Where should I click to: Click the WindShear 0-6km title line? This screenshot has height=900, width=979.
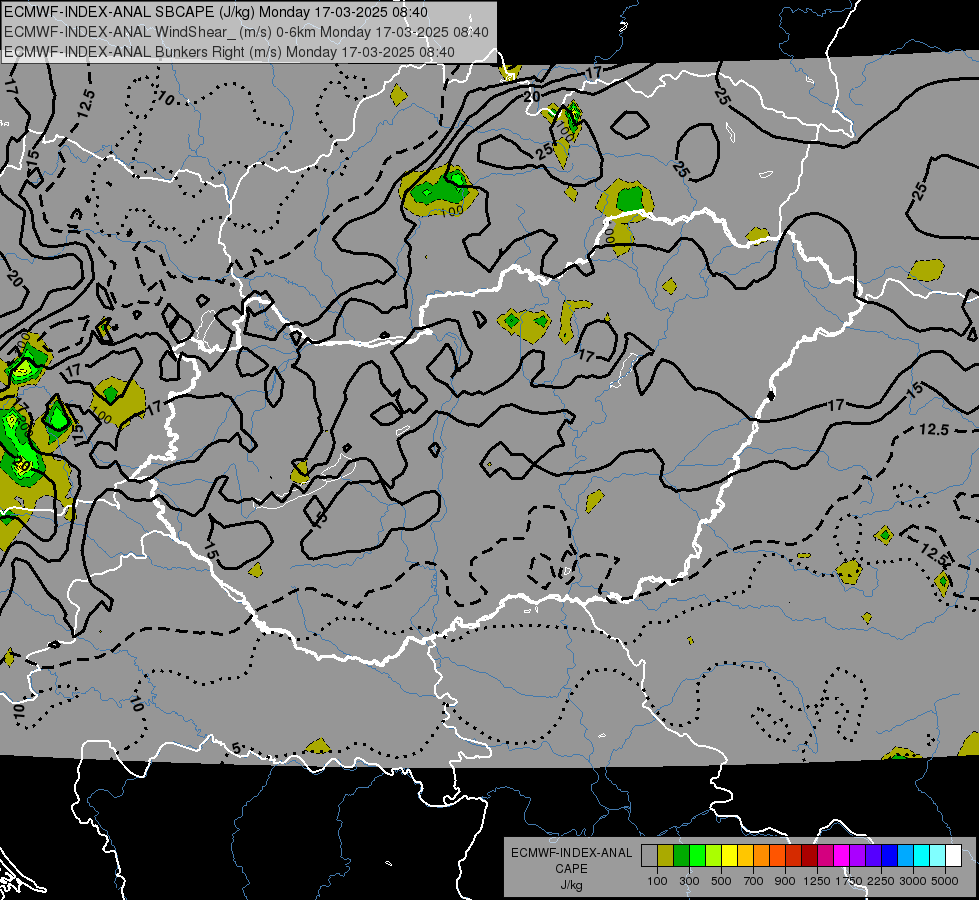(x=247, y=32)
